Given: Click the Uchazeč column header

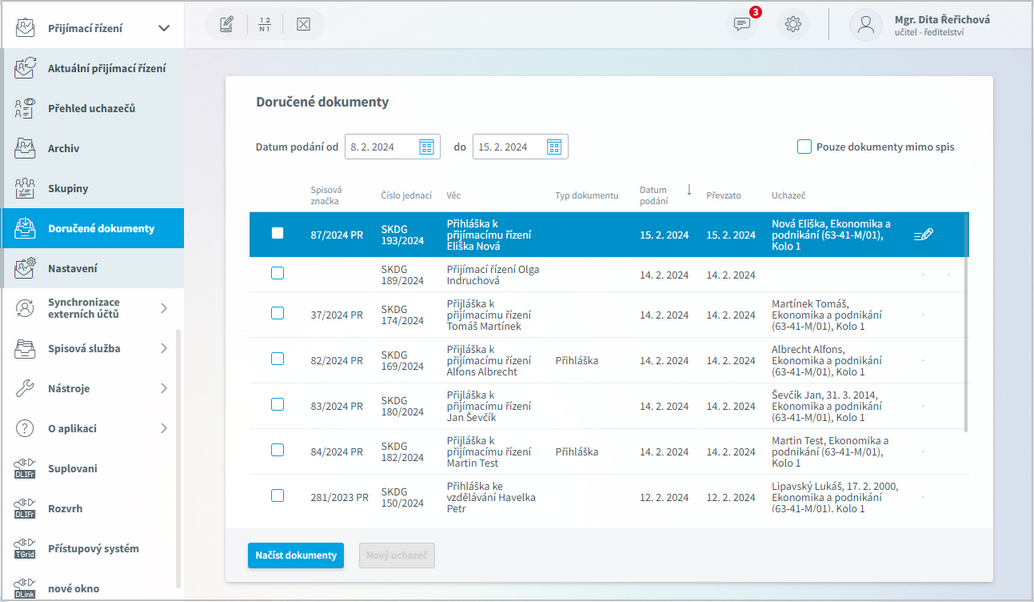Looking at the screenshot, I should point(788,195).
